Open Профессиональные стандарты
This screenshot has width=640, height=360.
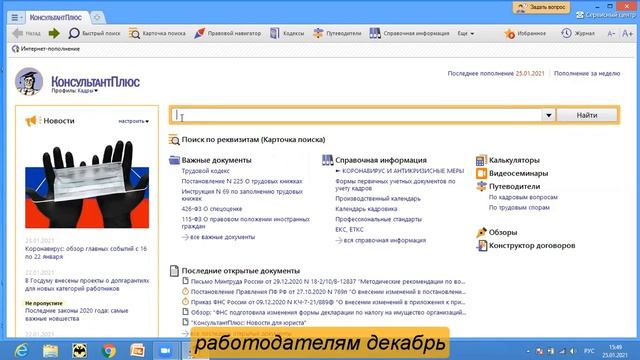click(378, 219)
